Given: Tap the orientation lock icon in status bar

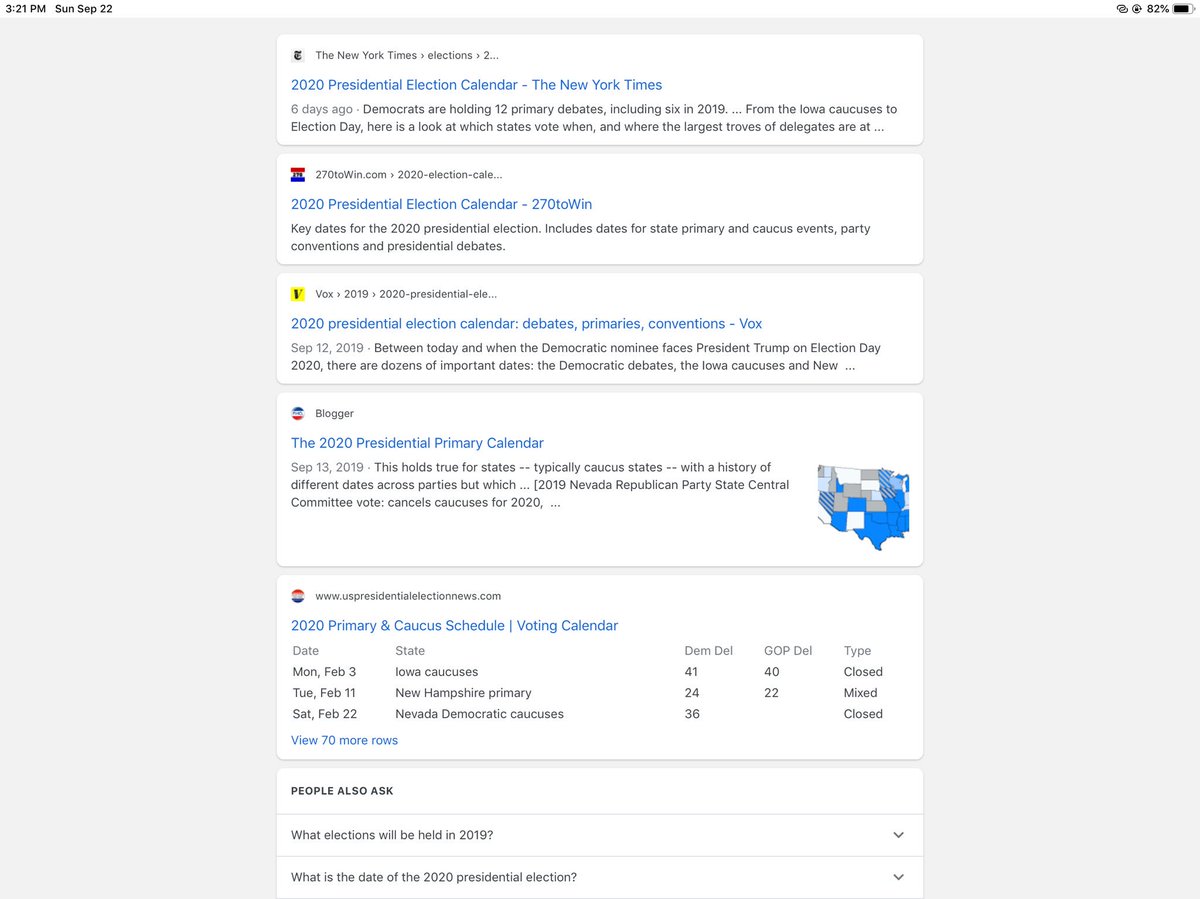Looking at the screenshot, I should point(1138,8).
